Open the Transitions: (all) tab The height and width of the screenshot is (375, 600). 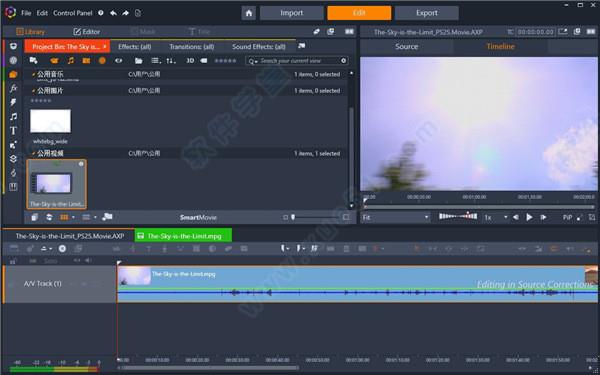coord(192,47)
